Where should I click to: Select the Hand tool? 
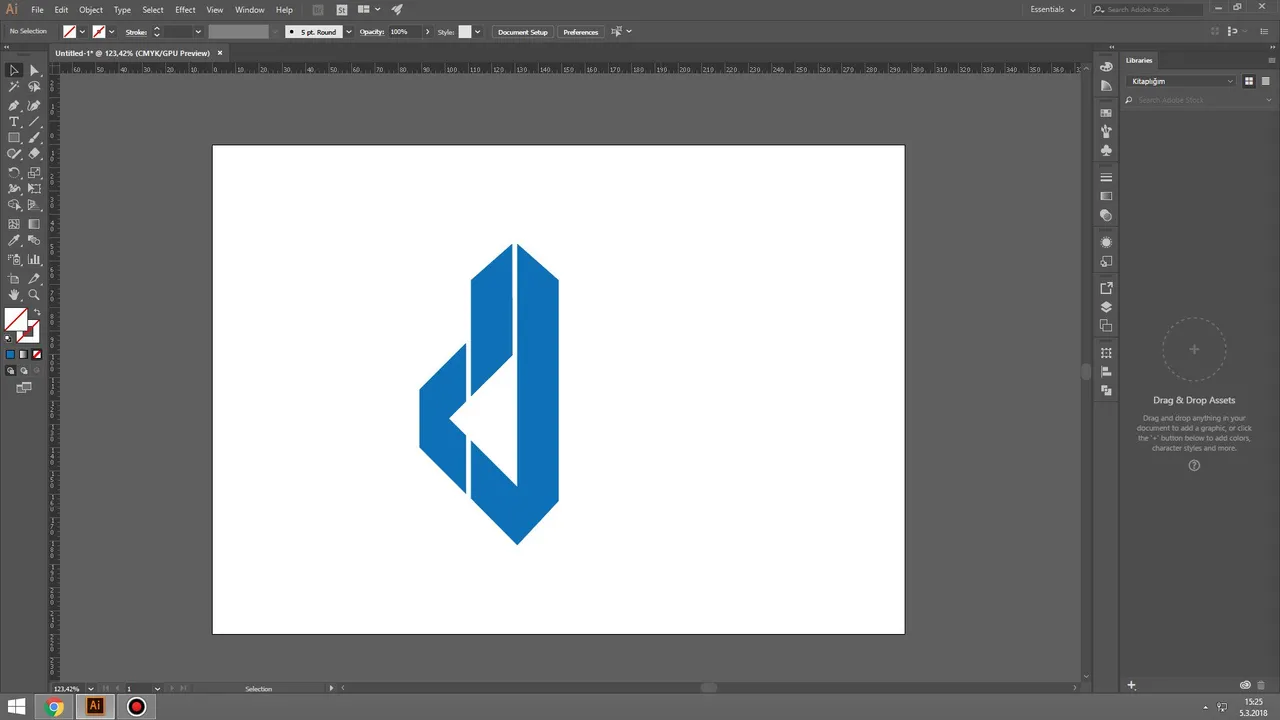(14, 295)
